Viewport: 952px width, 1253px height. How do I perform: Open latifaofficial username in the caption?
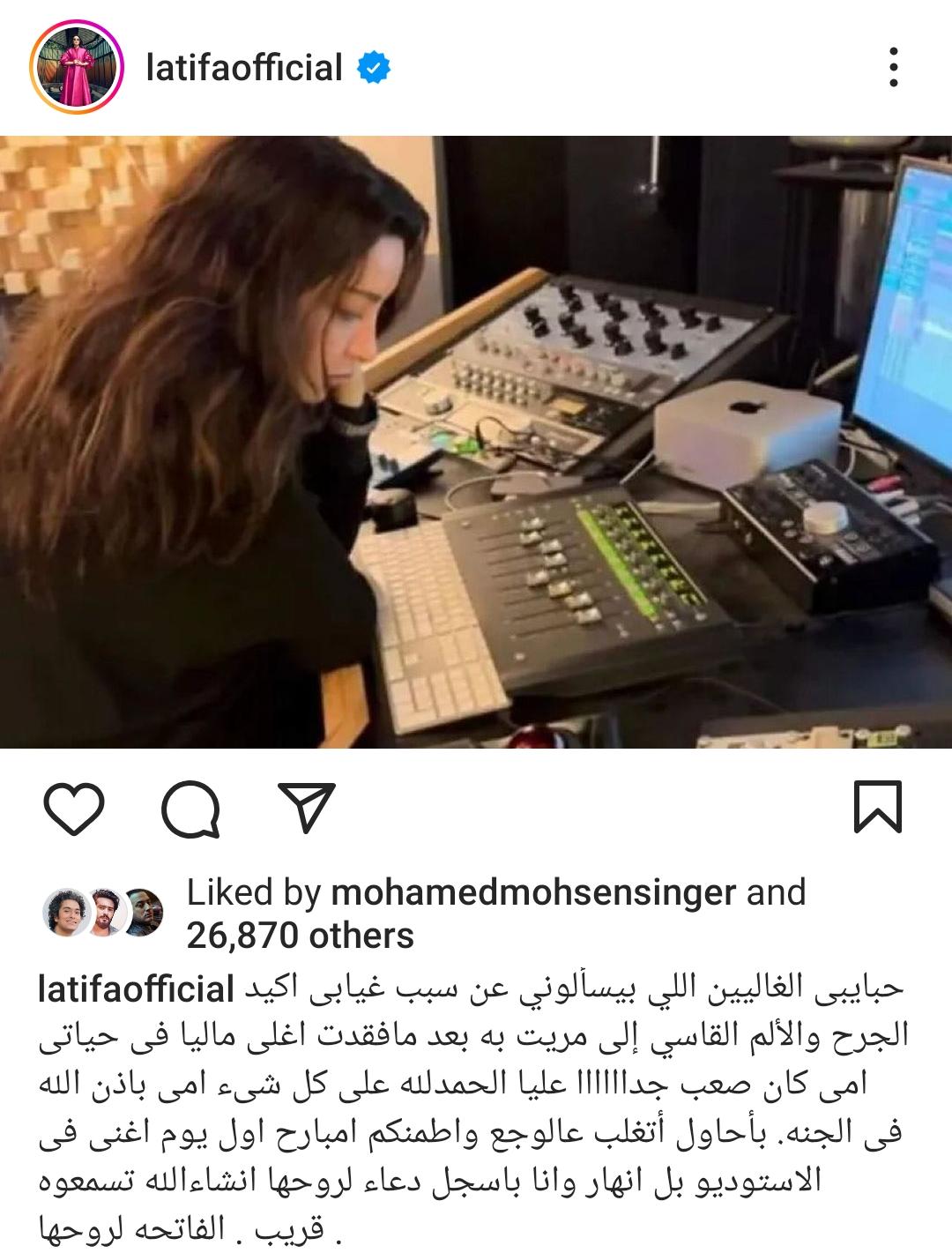click(x=137, y=990)
